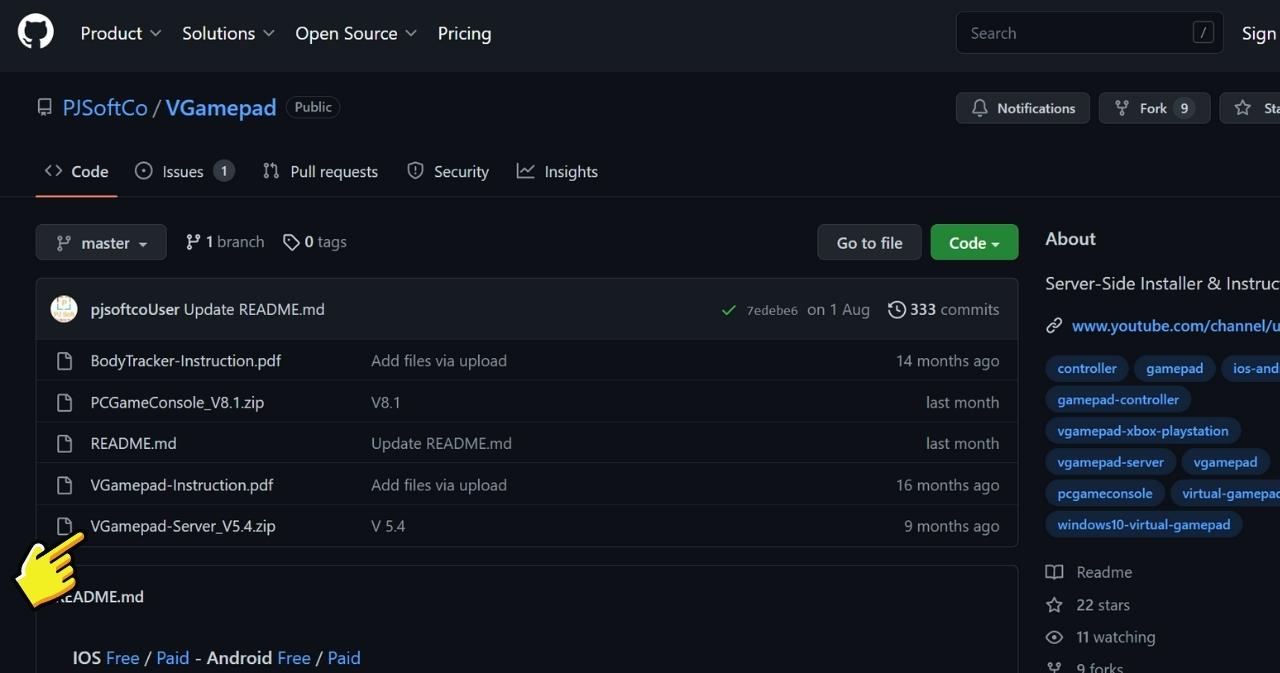1280x673 pixels.
Task: Open the repository search bar
Action: coord(1088,32)
